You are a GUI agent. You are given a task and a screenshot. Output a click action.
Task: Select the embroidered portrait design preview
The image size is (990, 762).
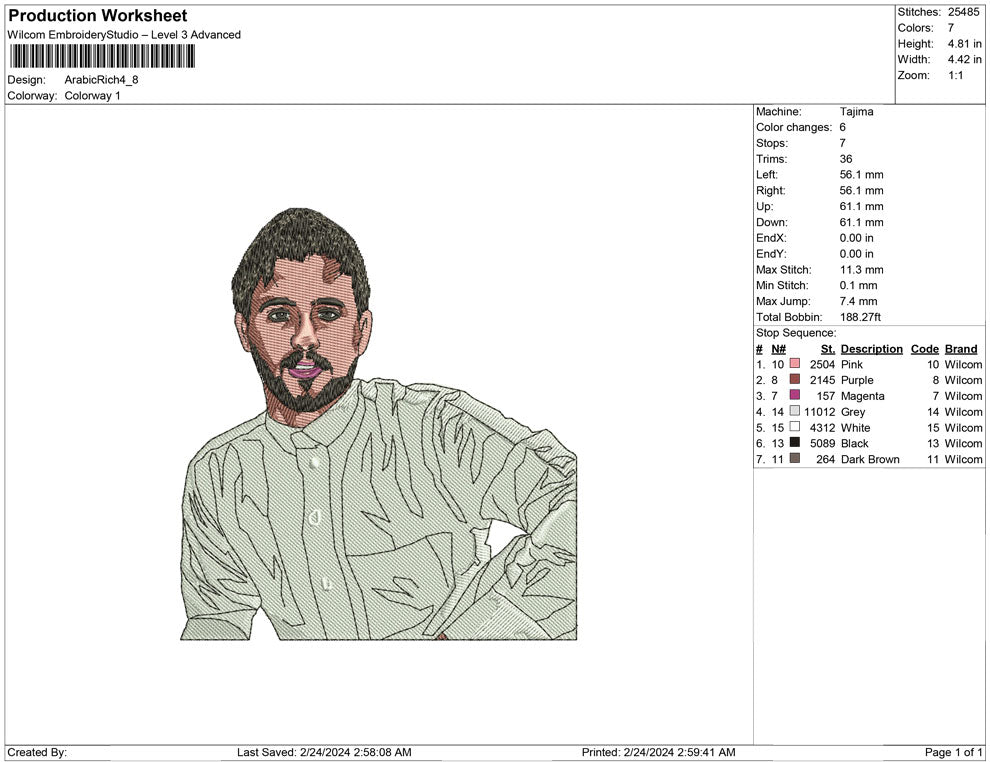pyautogui.click(x=378, y=425)
